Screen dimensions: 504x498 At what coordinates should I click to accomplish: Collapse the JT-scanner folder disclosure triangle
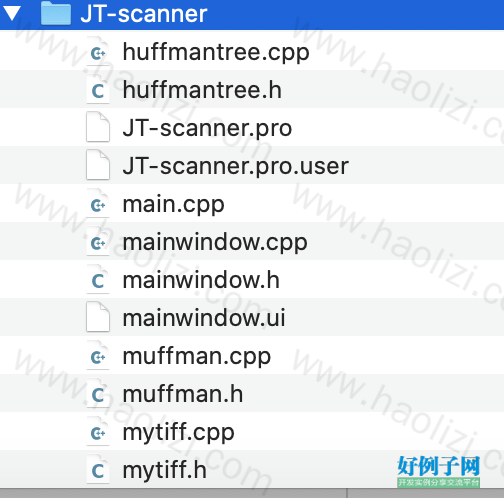pos(12,14)
